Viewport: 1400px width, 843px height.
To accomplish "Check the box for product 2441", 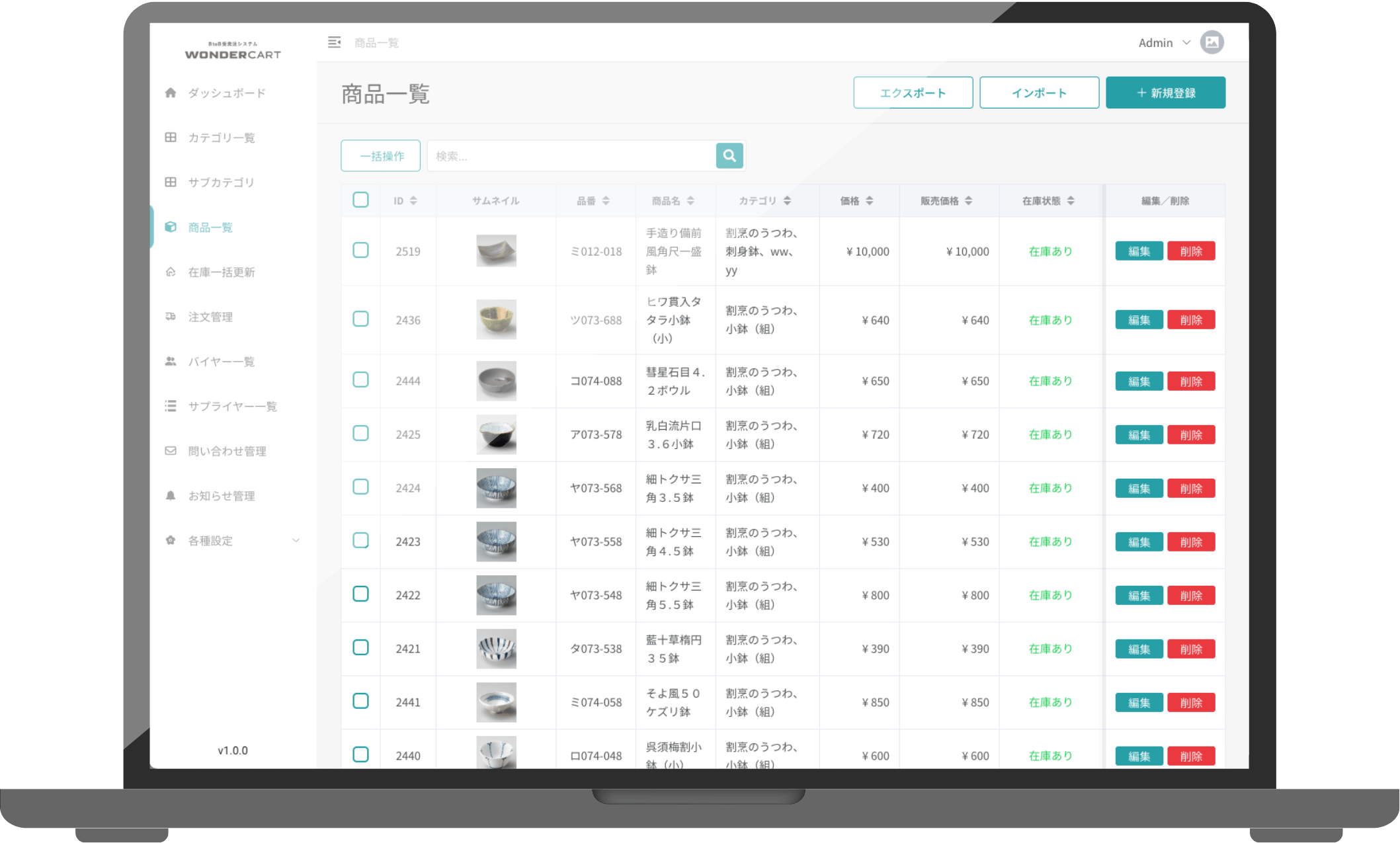I will pos(360,701).
